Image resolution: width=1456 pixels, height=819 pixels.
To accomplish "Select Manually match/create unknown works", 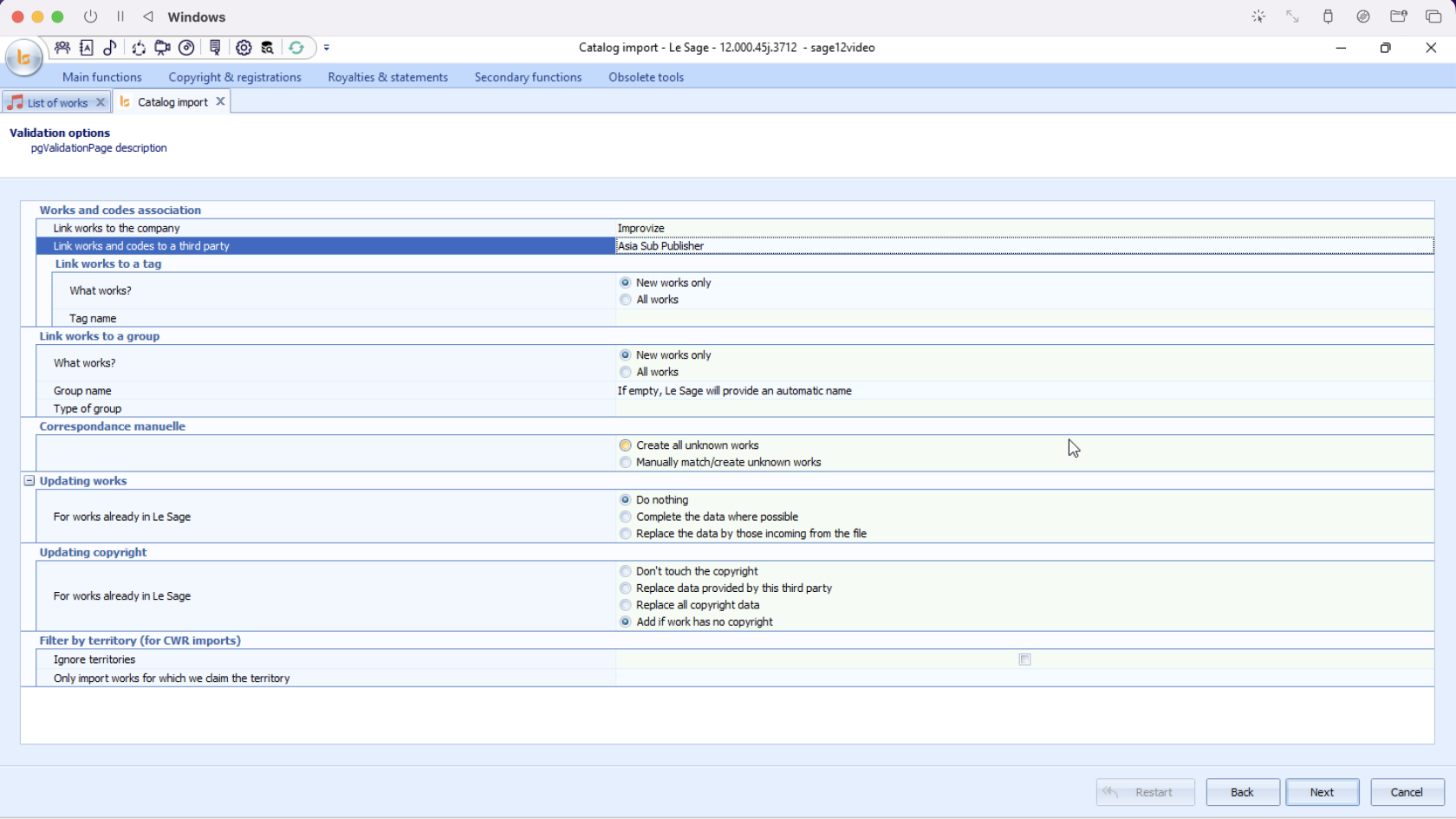I will pos(720,463).
